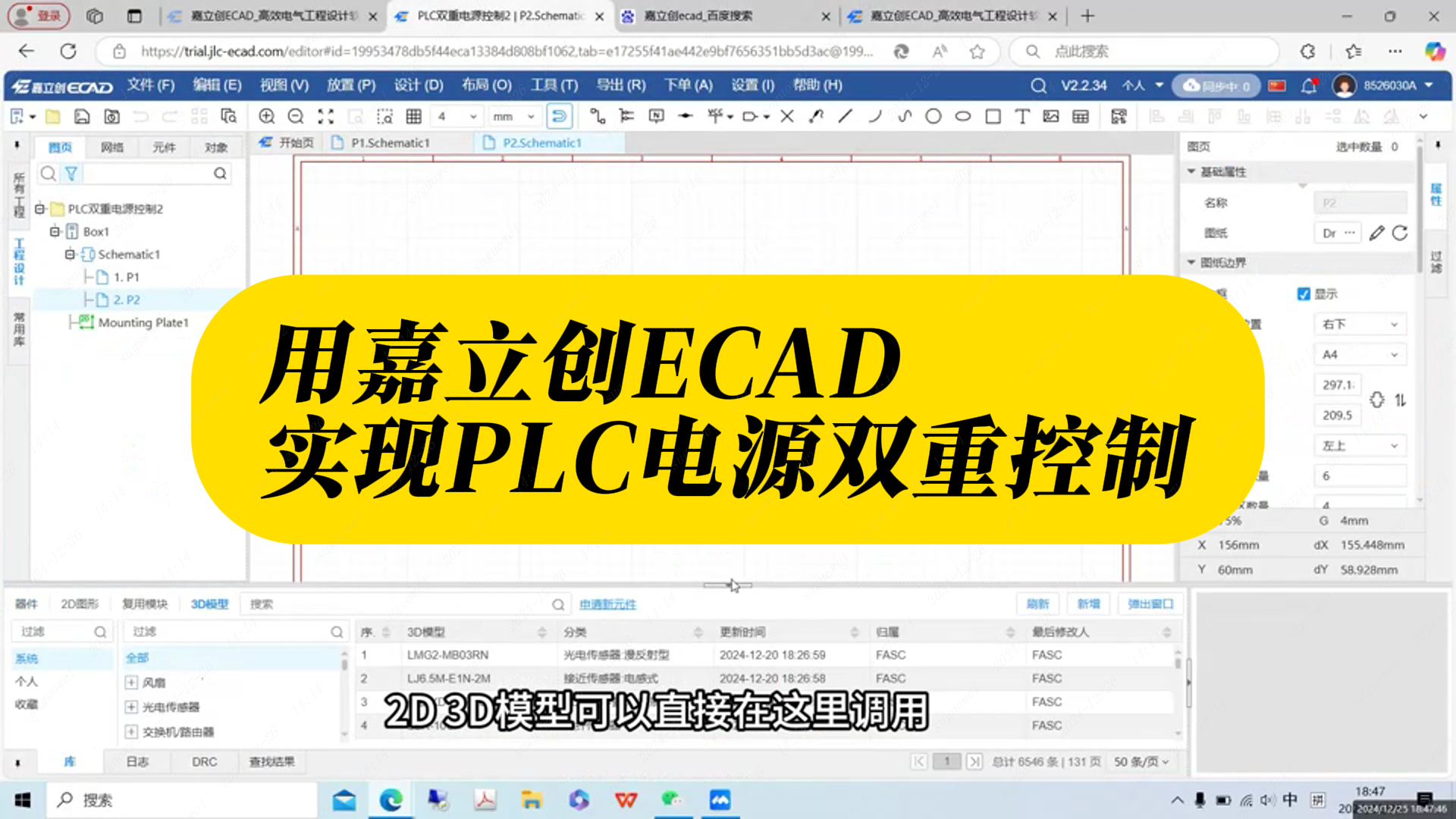Click the width 297.1 input field
Screen dimensions: 1456x819
(1338, 384)
